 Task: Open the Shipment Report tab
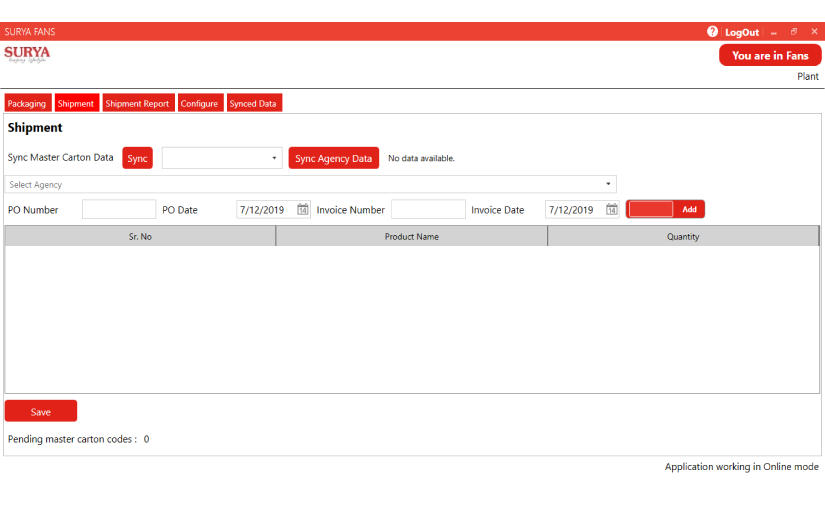[x=138, y=103]
